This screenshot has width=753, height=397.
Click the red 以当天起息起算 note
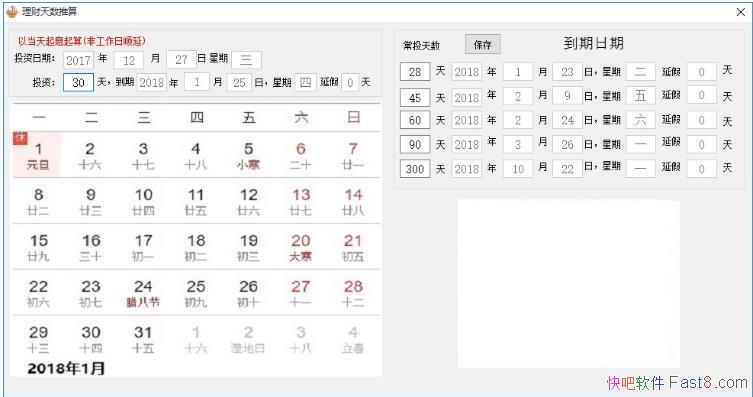click(x=82, y=41)
